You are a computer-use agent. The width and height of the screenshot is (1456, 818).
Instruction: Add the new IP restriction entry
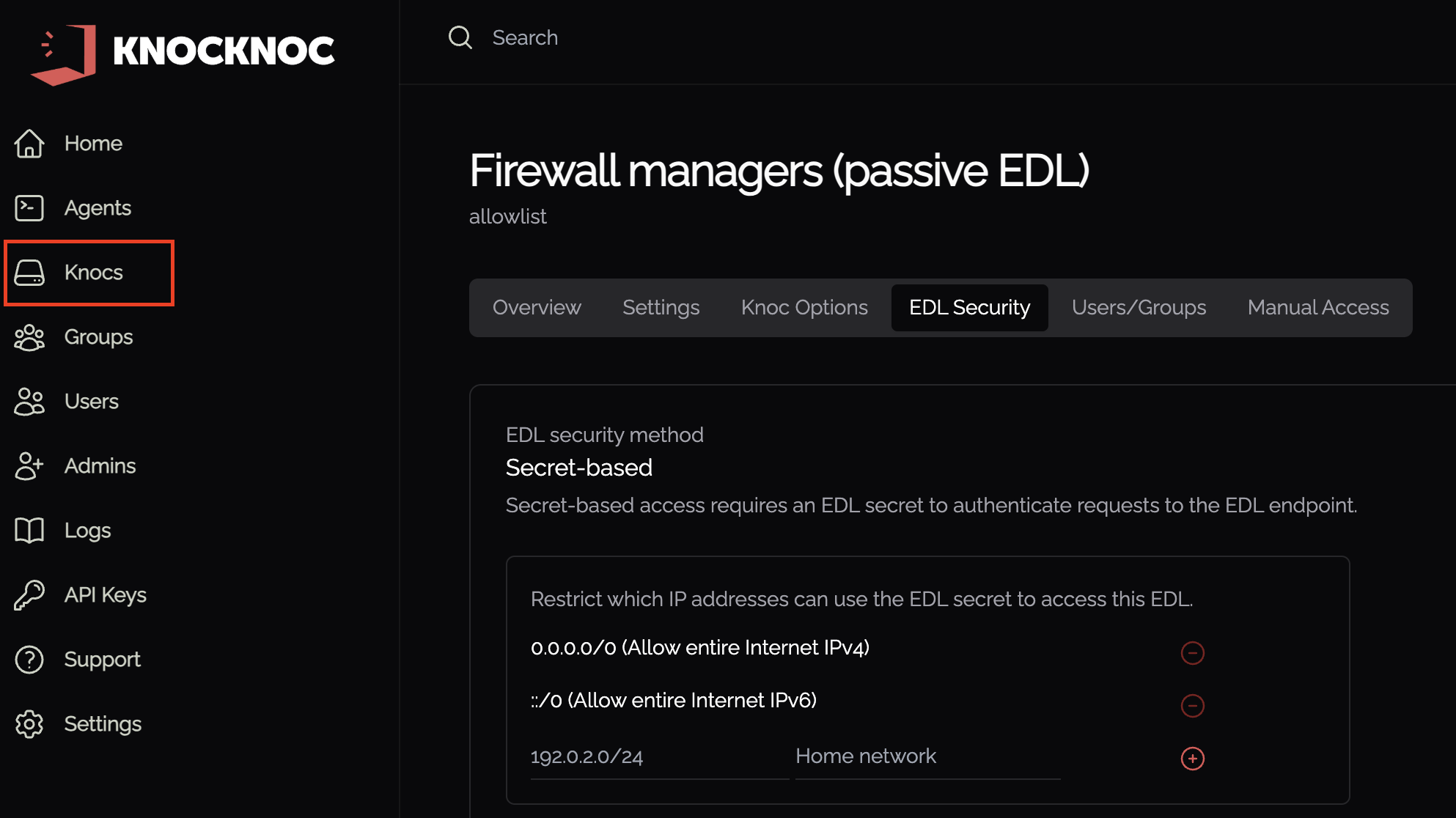pos(1193,758)
